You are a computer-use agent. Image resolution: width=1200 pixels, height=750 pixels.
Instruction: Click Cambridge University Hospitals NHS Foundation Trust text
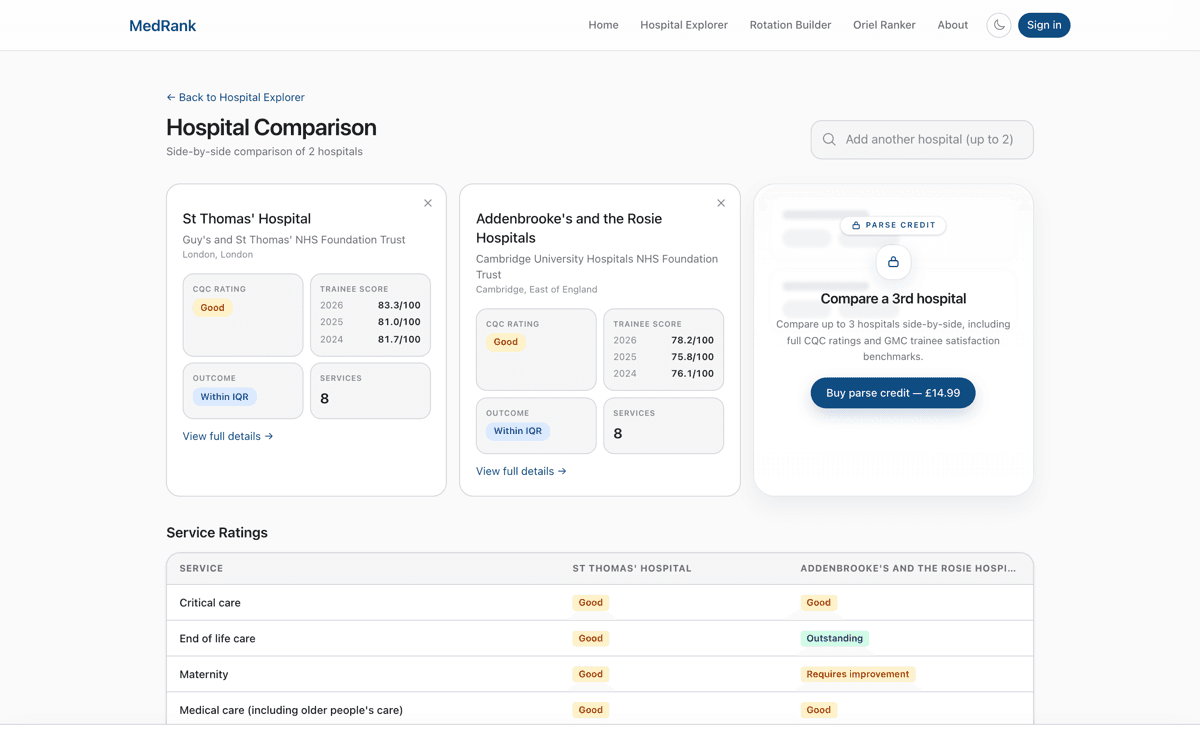coord(597,267)
